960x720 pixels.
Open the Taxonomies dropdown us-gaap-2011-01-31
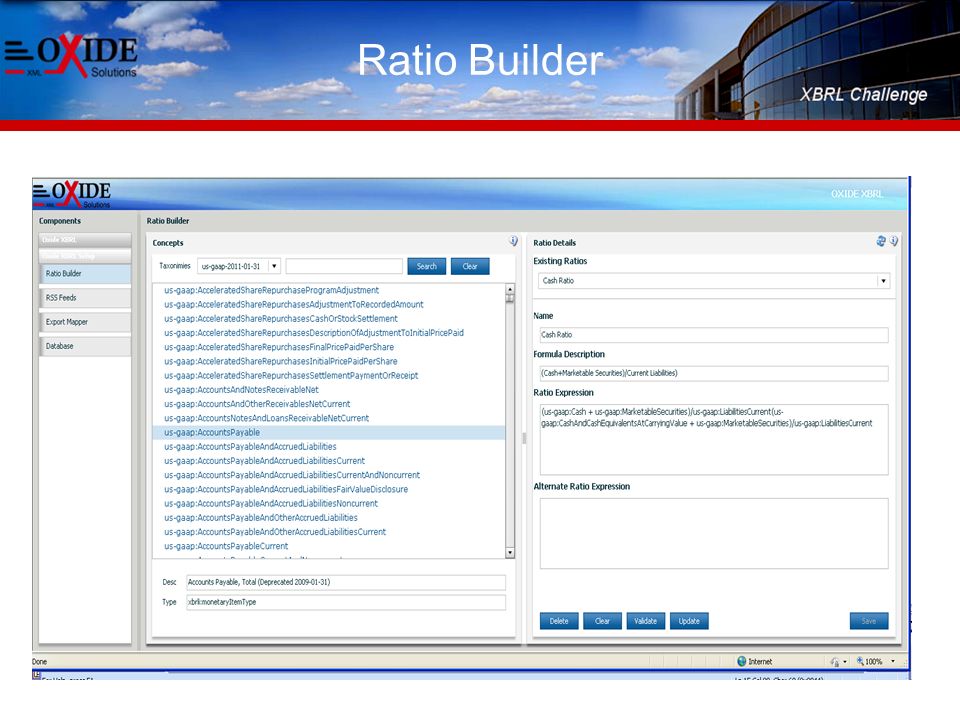(x=239, y=266)
